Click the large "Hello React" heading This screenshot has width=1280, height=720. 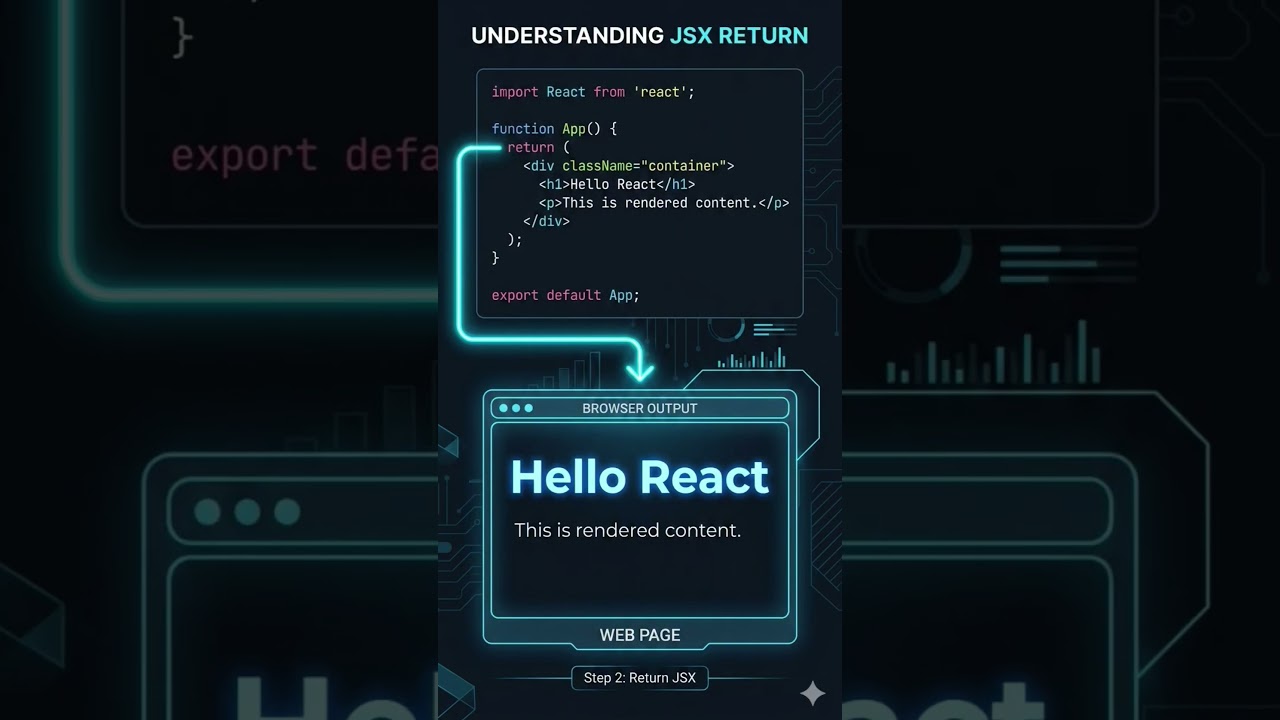(640, 477)
